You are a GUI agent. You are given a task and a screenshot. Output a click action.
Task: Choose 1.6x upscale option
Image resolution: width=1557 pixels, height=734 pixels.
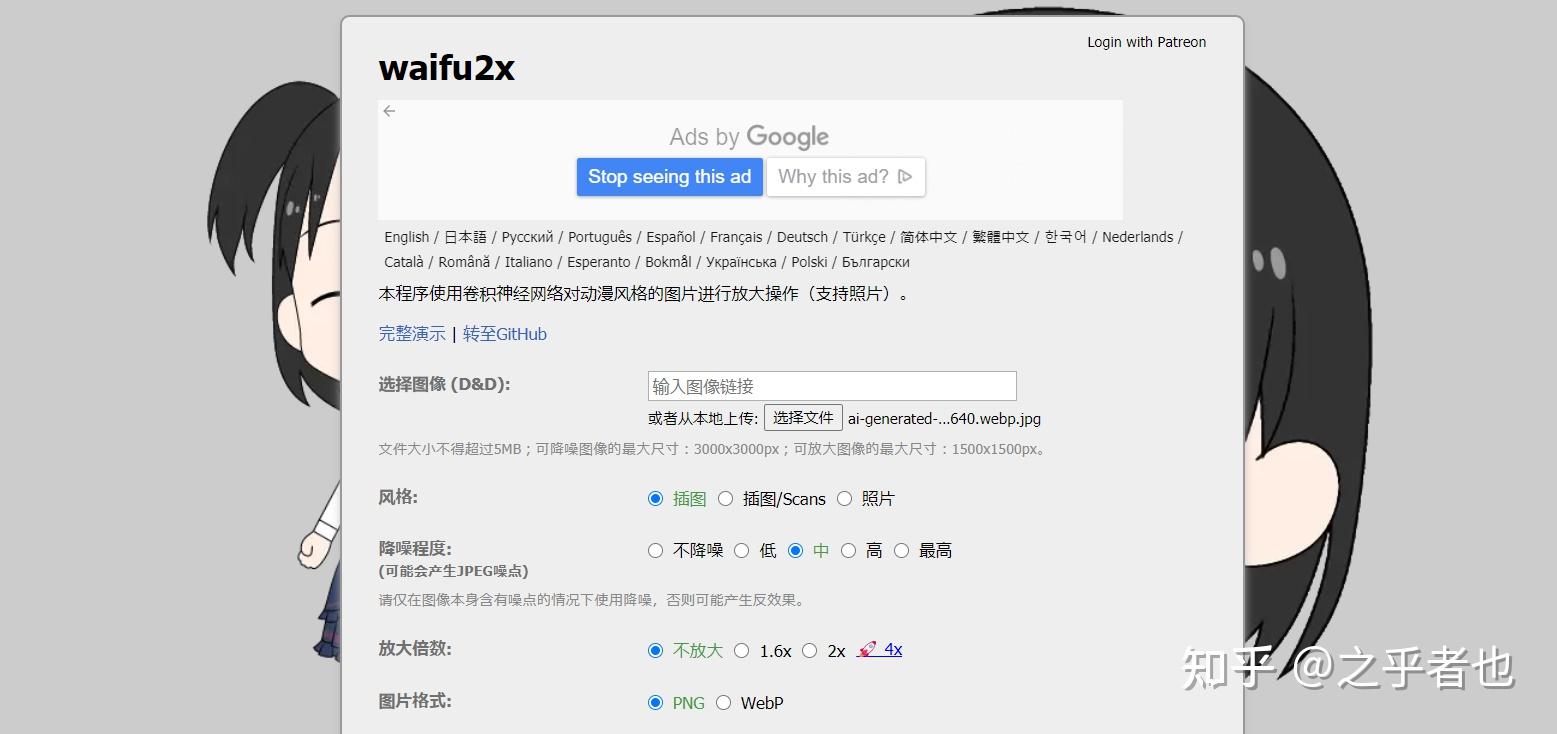coord(742,650)
